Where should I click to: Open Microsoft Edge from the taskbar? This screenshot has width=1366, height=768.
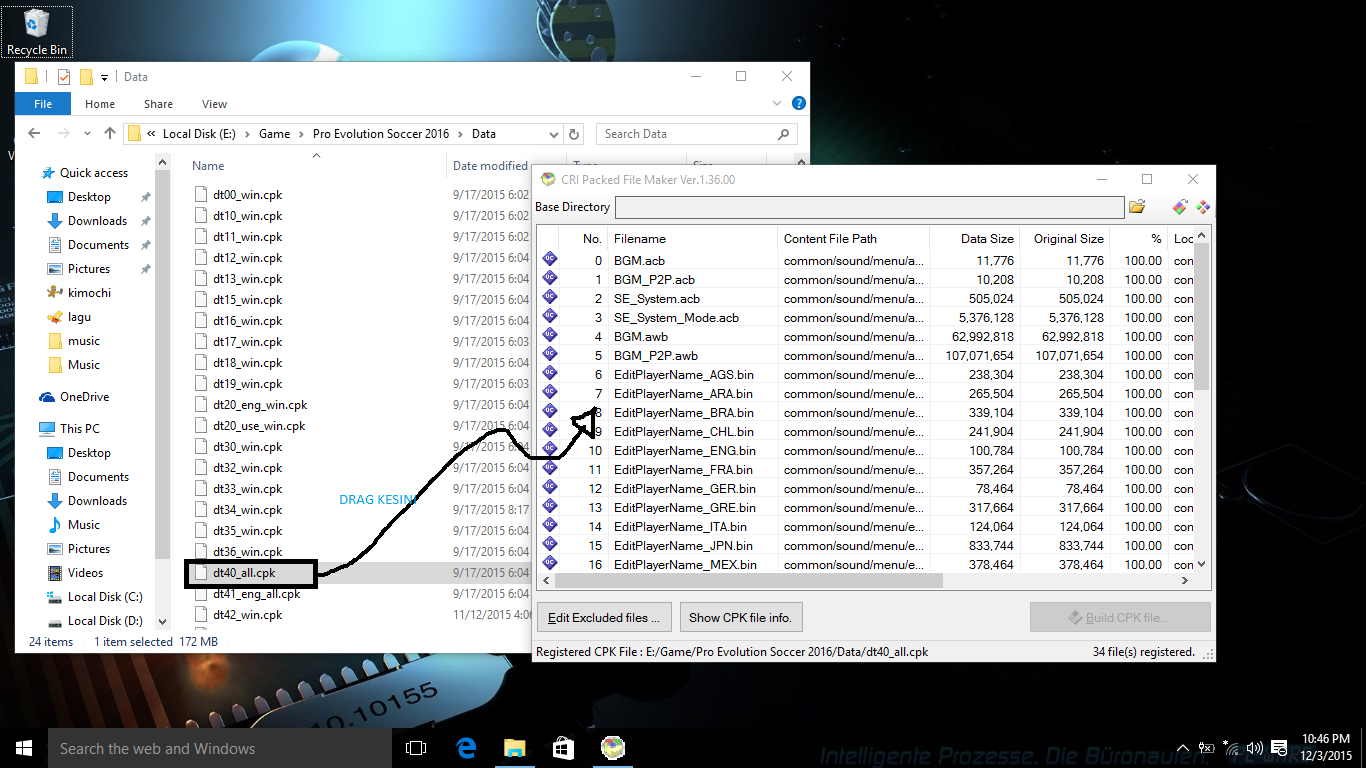coord(465,747)
